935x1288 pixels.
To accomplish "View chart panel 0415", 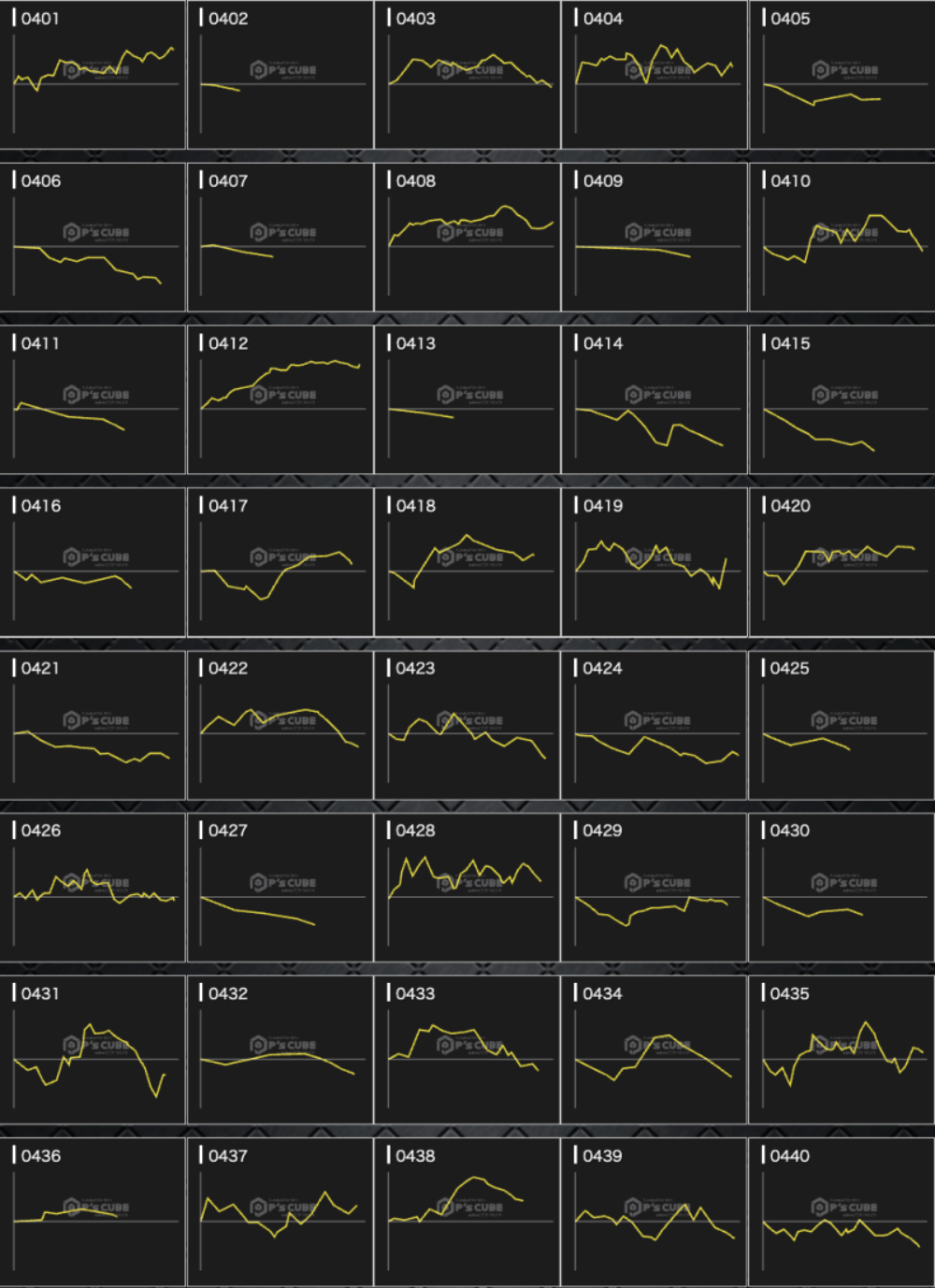I will [x=841, y=399].
